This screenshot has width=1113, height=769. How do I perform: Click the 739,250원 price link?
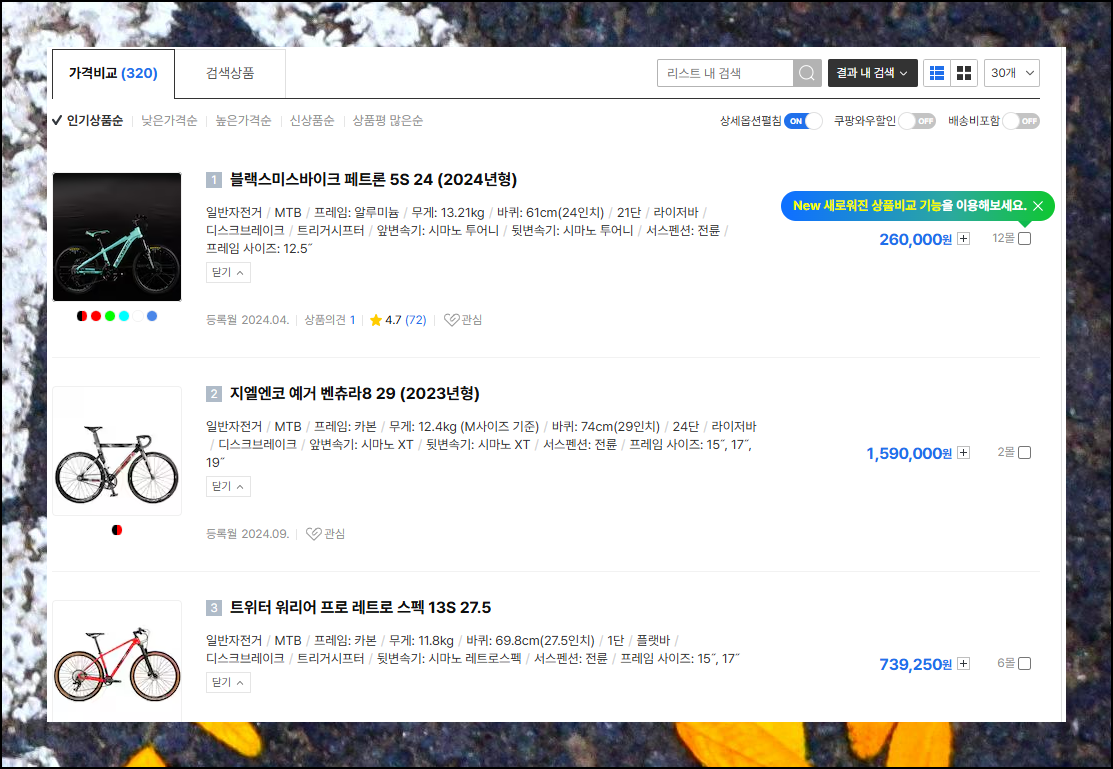(x=915, y=664)
